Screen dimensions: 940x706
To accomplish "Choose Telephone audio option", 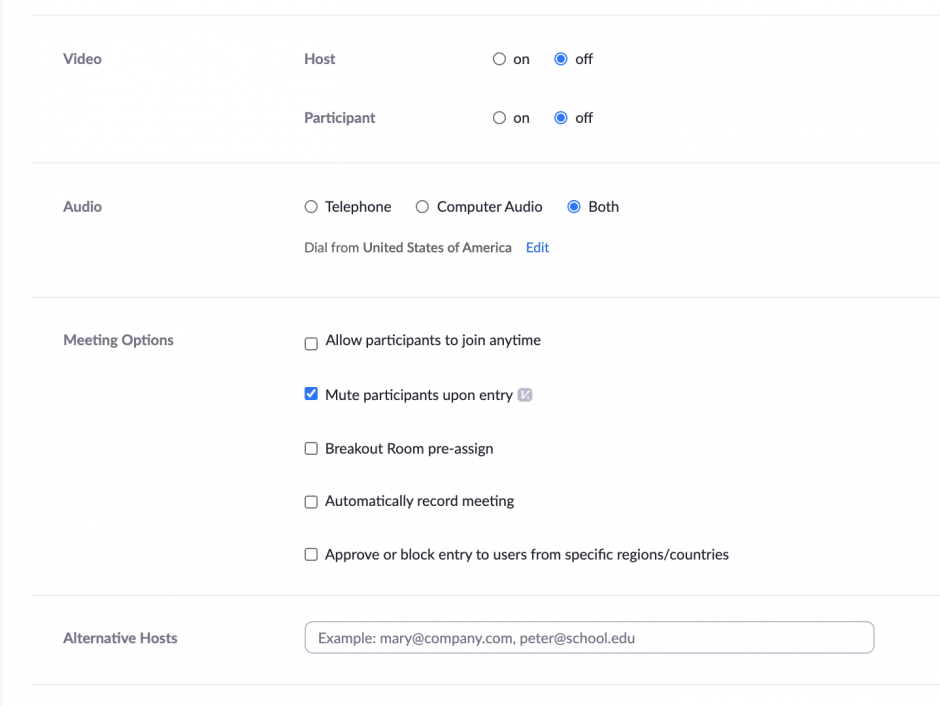I will [311, 207].
